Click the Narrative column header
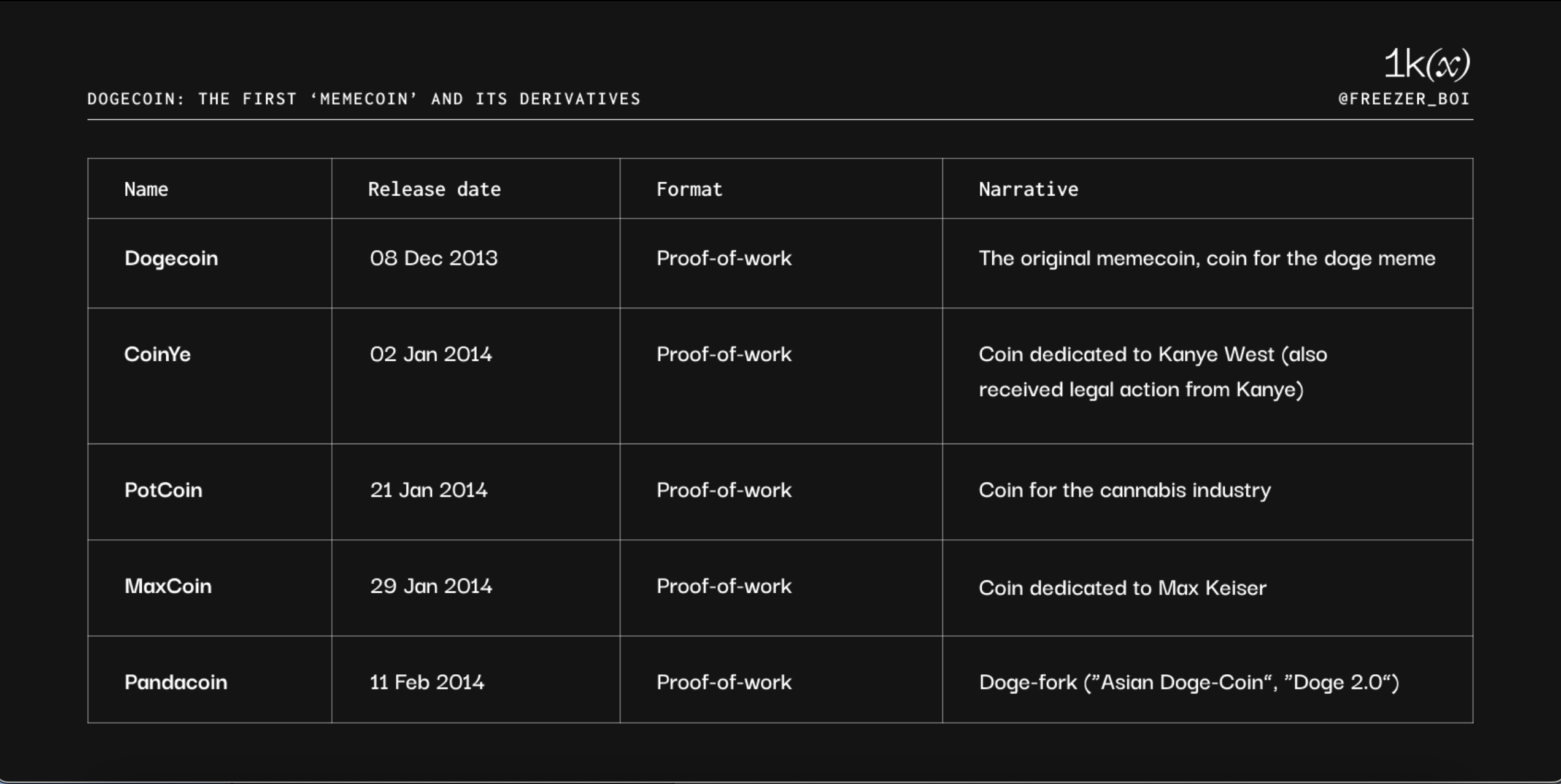 (1028, 190)
